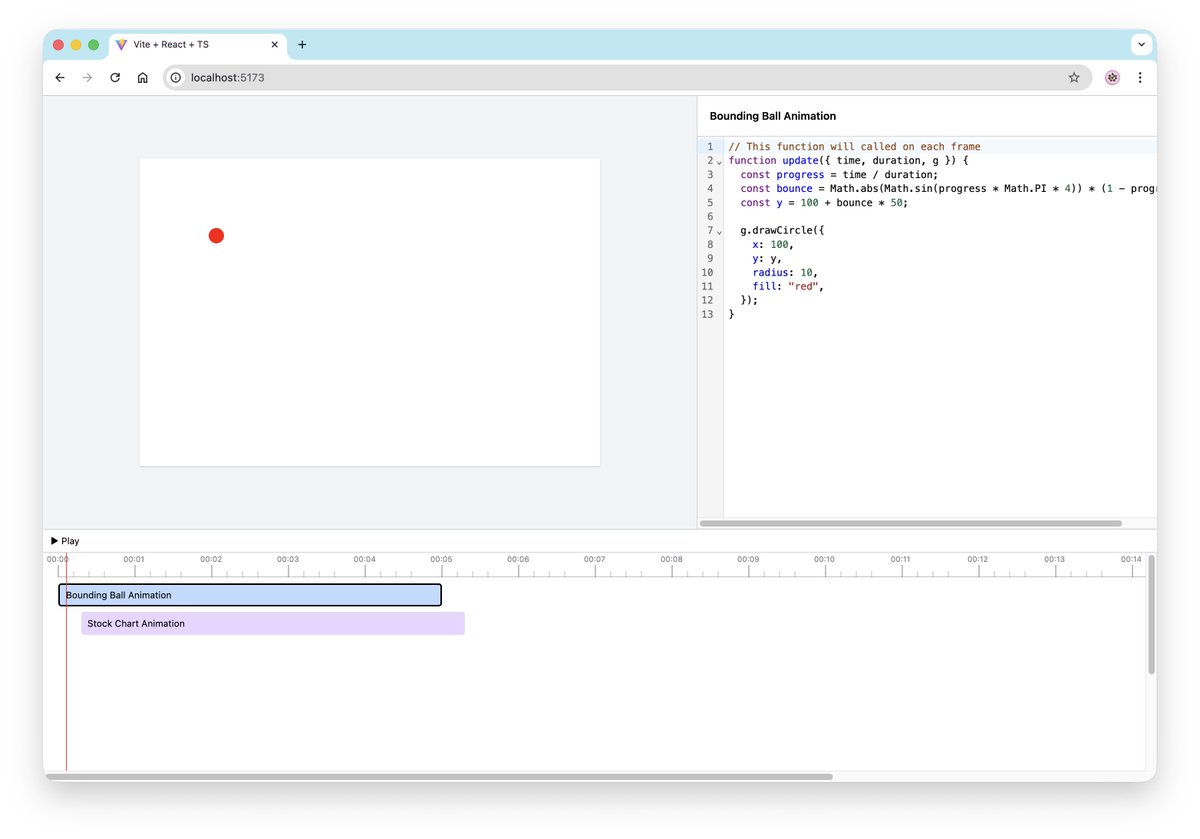Image resolution: width=1200 pixels, height=839 pixels.
Task: Expand the tab search dropdown arrow
Action: (1141, 45)
